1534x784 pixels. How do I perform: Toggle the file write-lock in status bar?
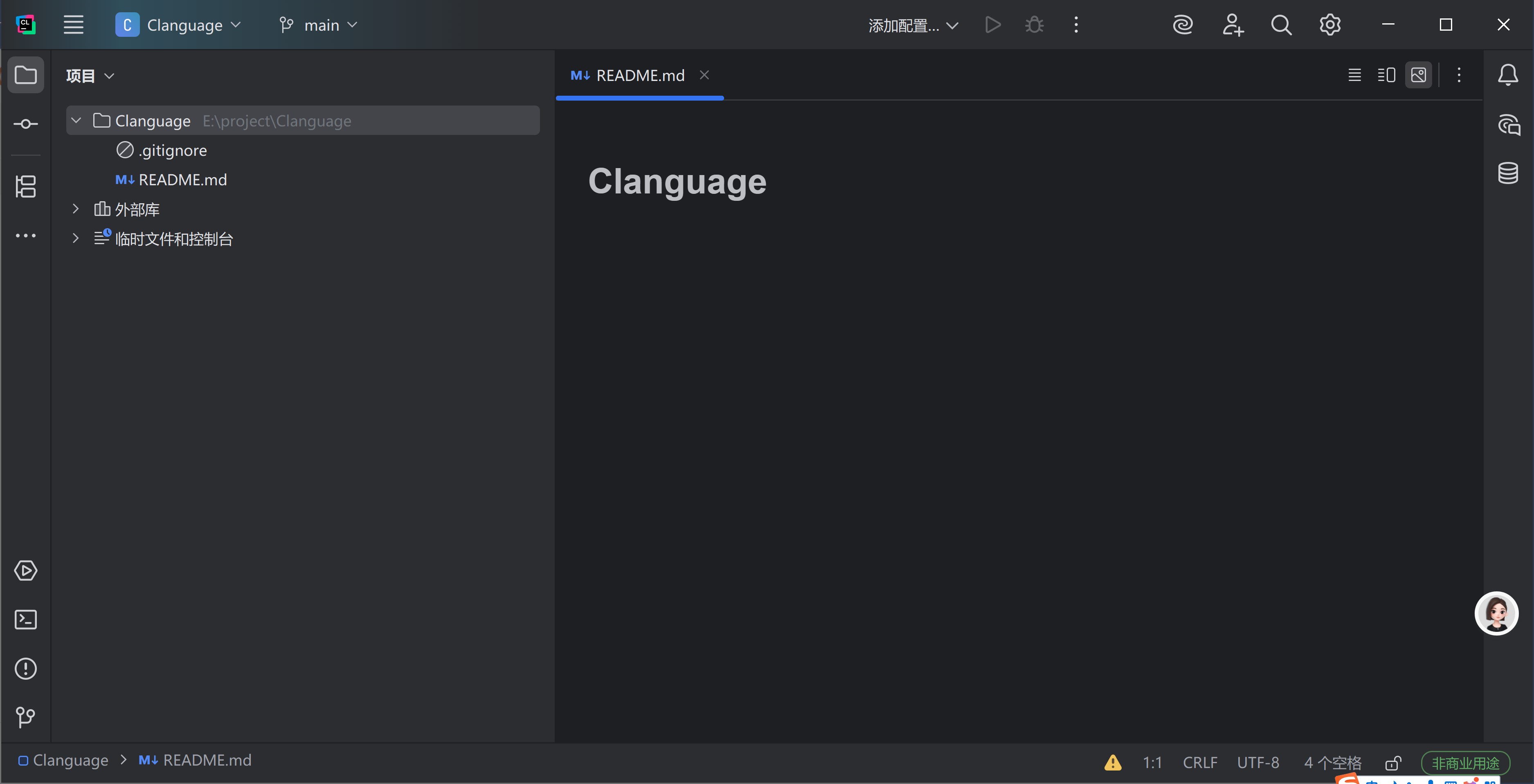pyautogui.click(x=1393, y=763)
